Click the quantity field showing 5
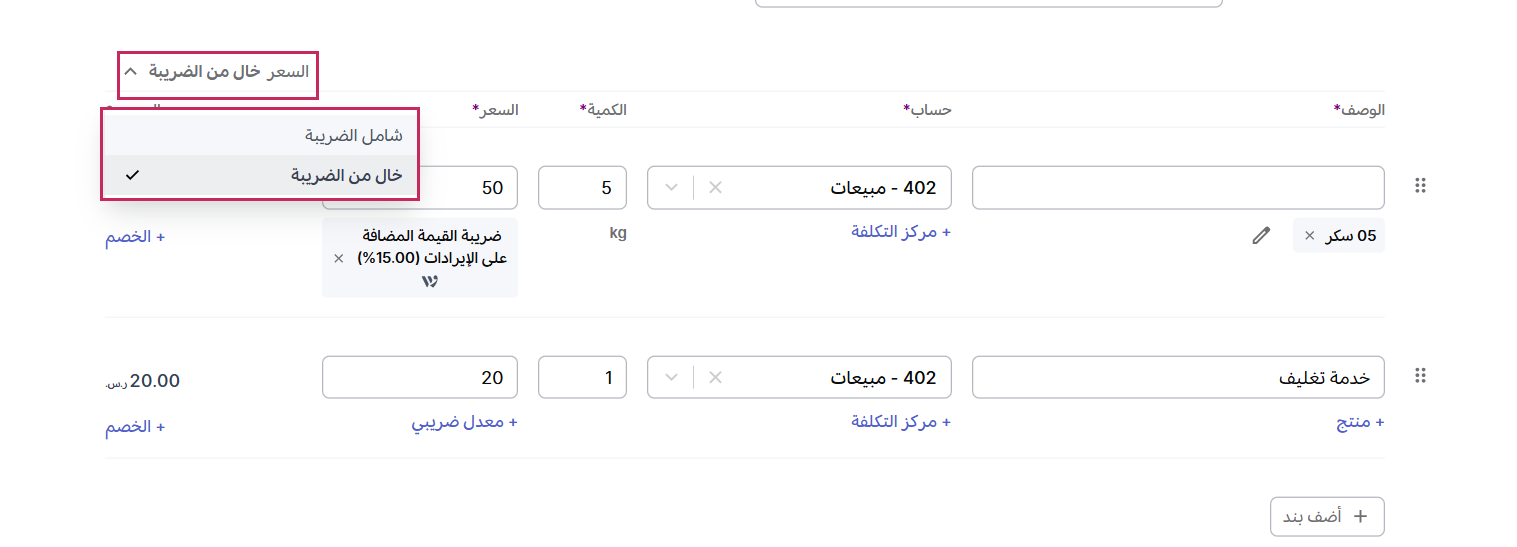 click(x=582, y=188)
